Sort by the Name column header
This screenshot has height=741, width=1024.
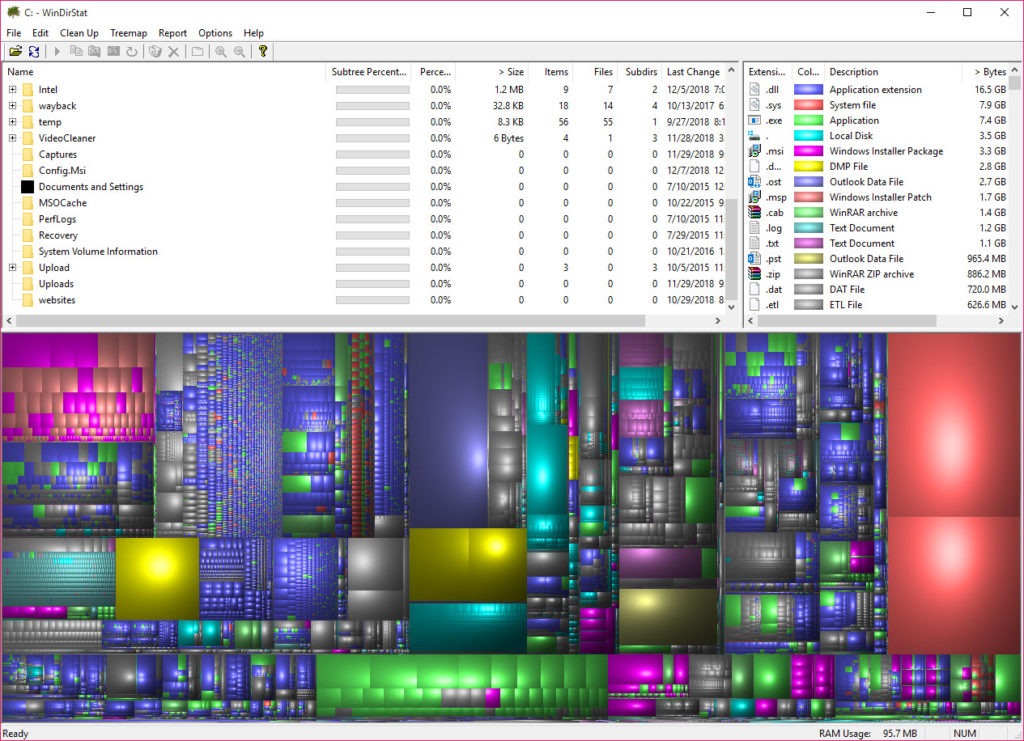coord(164,72)
